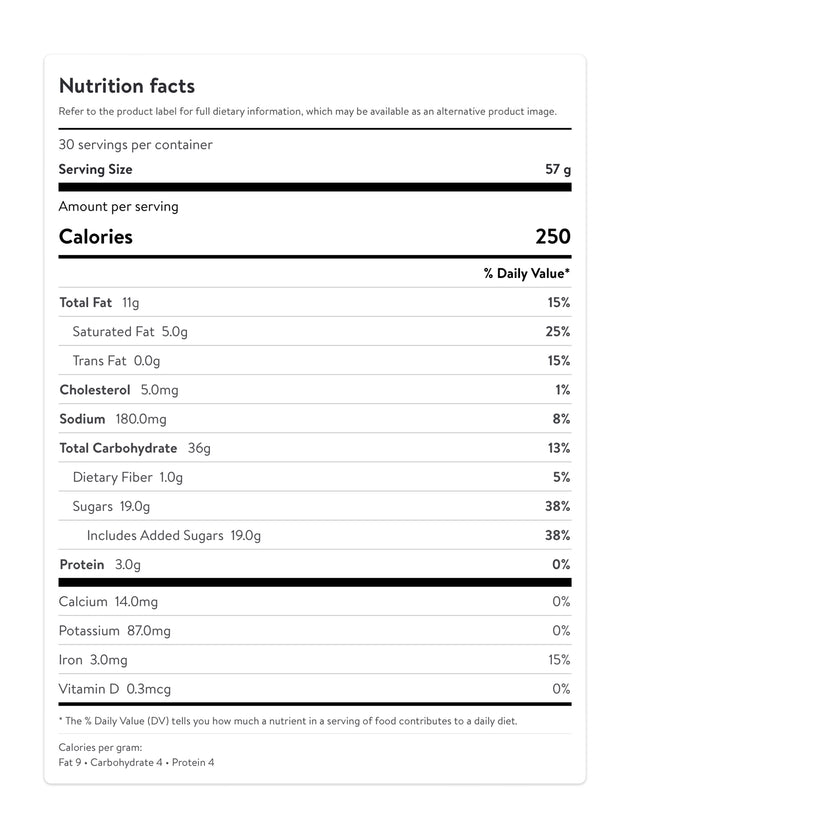Click the Dietary Fiber 1.0g entry
Screen dimensions: 840x840
128,477
